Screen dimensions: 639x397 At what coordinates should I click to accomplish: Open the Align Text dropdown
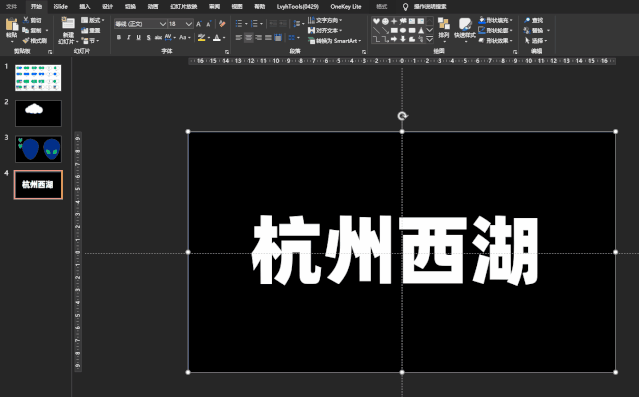click(x=325, y=30)
